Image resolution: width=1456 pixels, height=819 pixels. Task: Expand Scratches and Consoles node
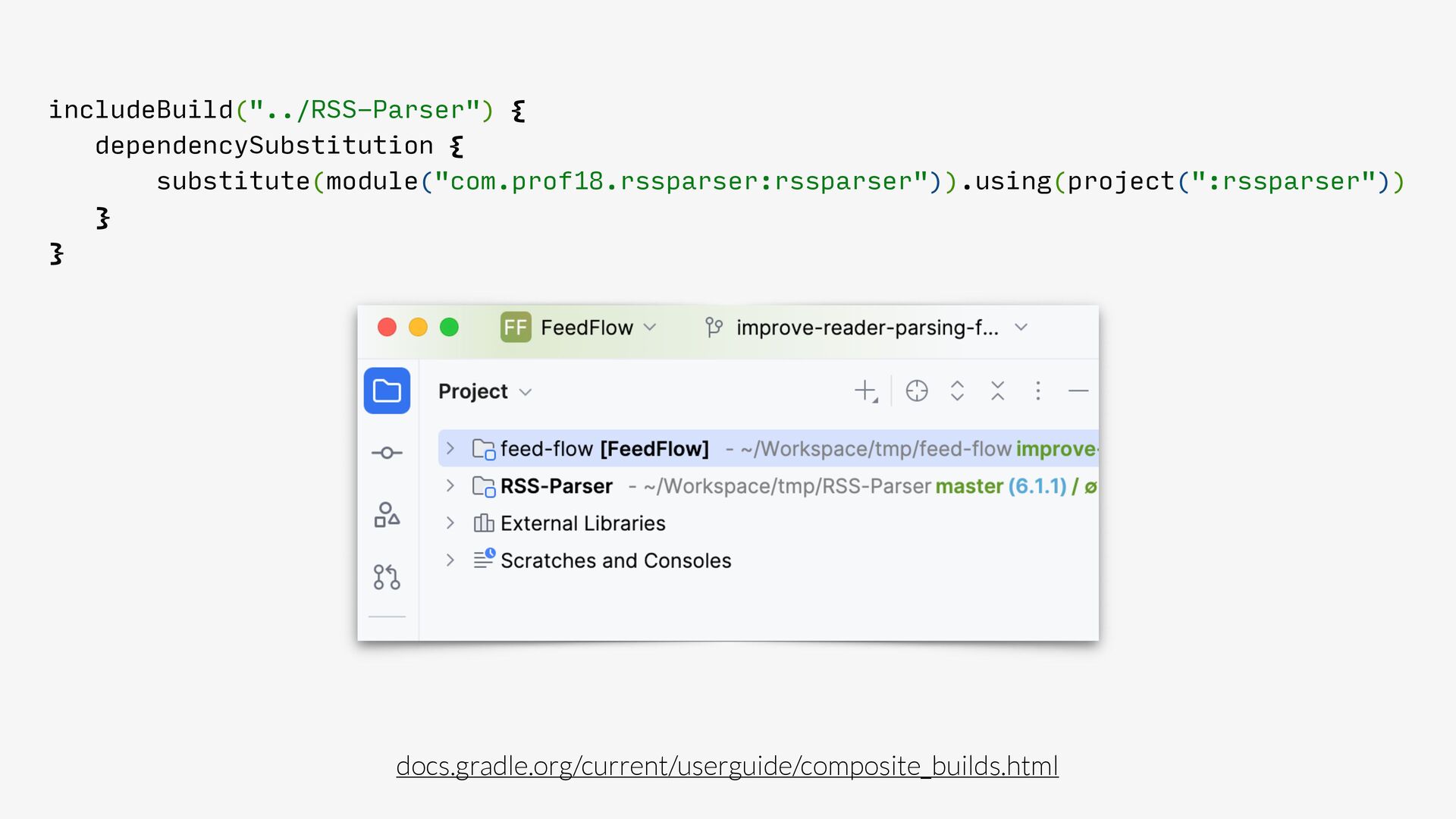click(450, 560)
